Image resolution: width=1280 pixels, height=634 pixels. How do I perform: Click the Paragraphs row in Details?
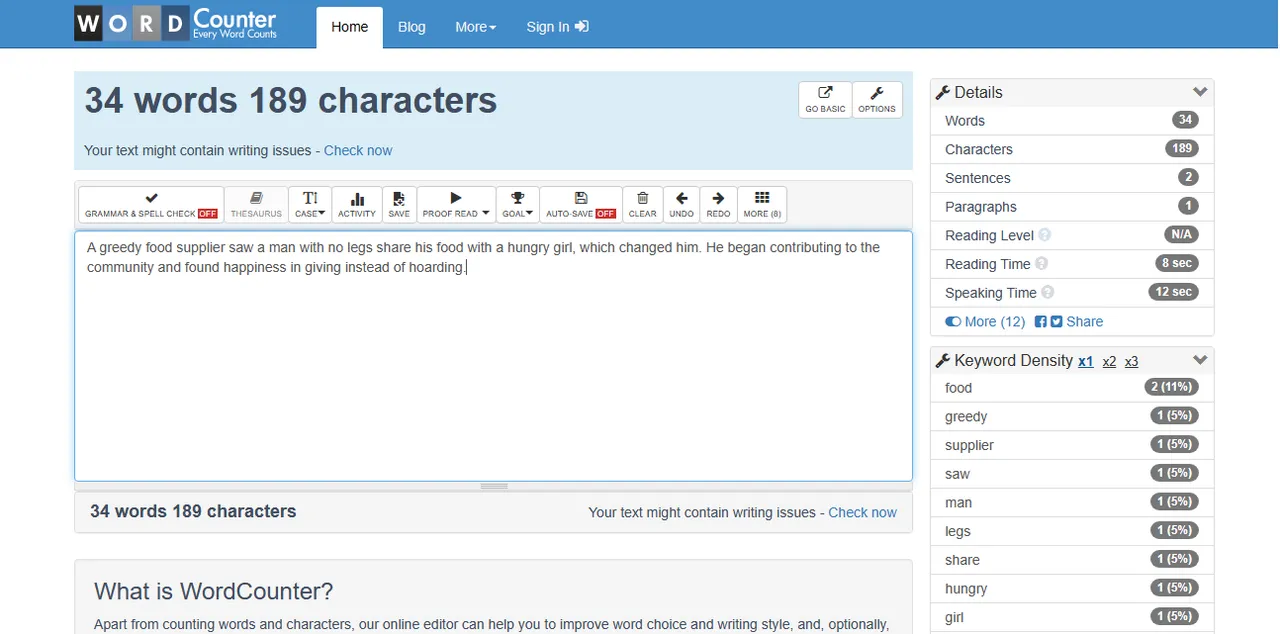pyautogui.click(x=1072, y=207)
